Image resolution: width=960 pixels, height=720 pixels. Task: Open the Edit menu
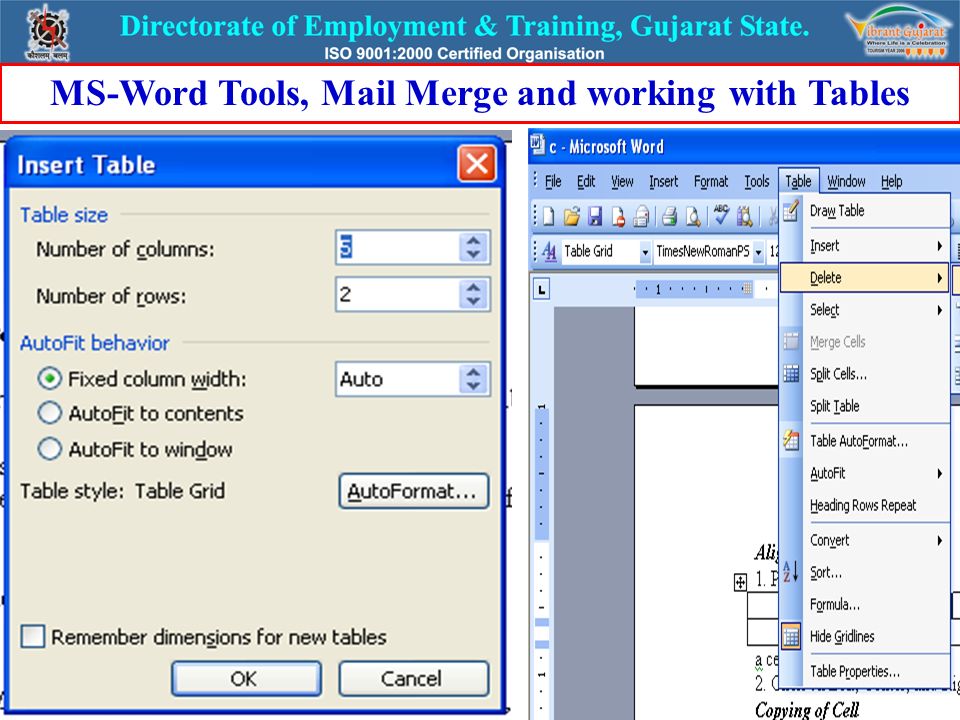[x=586, y=181]
